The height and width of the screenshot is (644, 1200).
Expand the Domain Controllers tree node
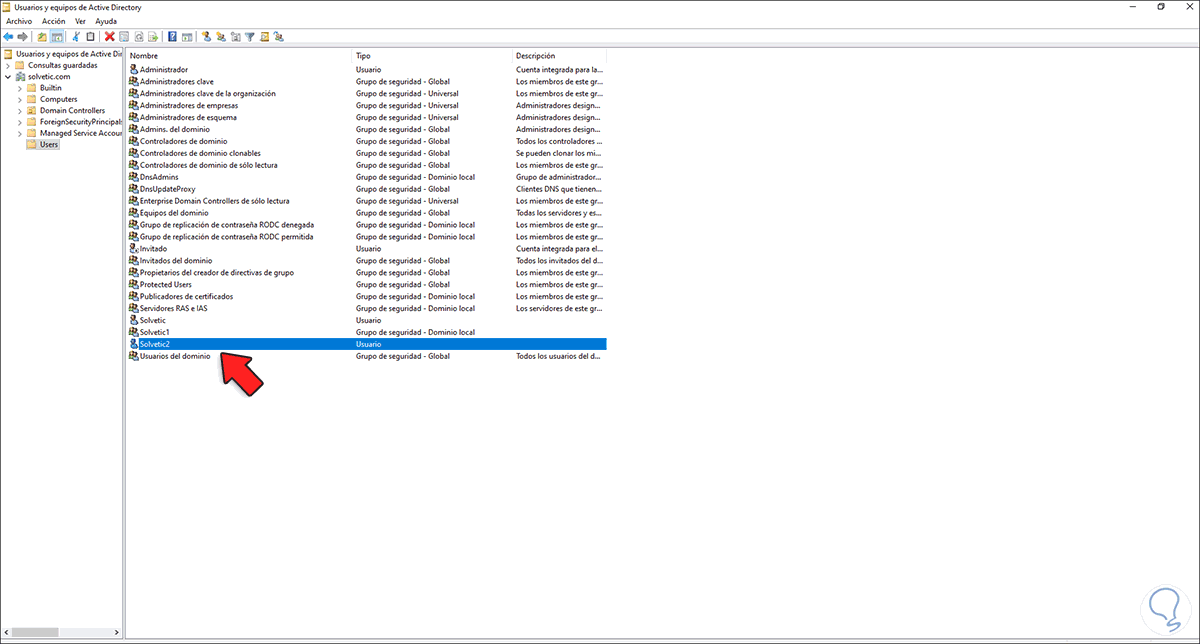click(x=19, y=110)
